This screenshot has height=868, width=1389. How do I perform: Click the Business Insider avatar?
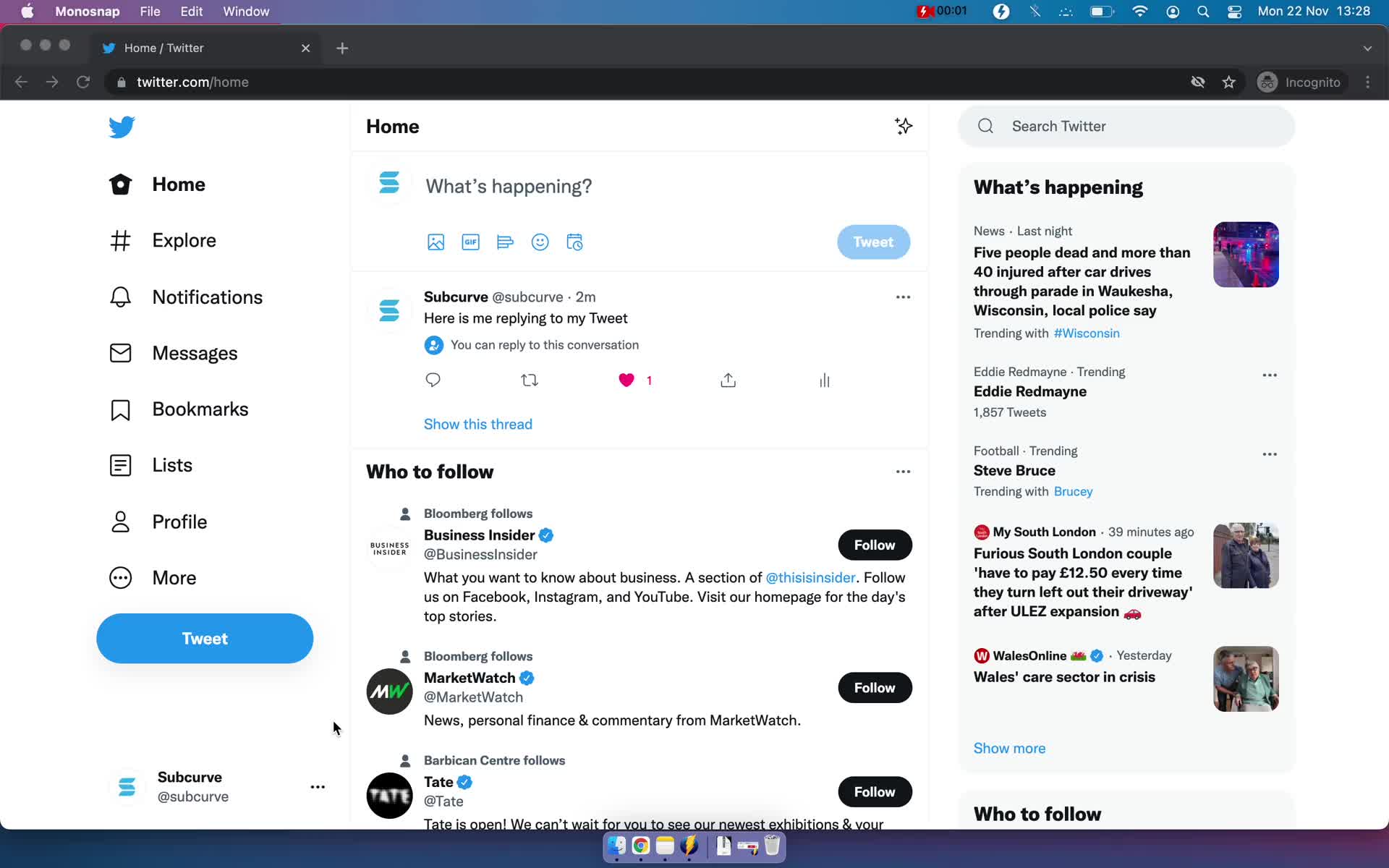(389, 548)
